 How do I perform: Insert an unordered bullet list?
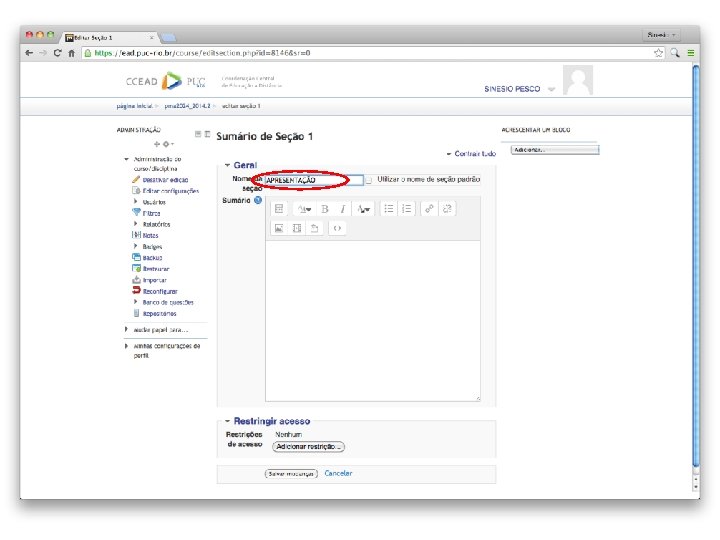tap(388, 209)
